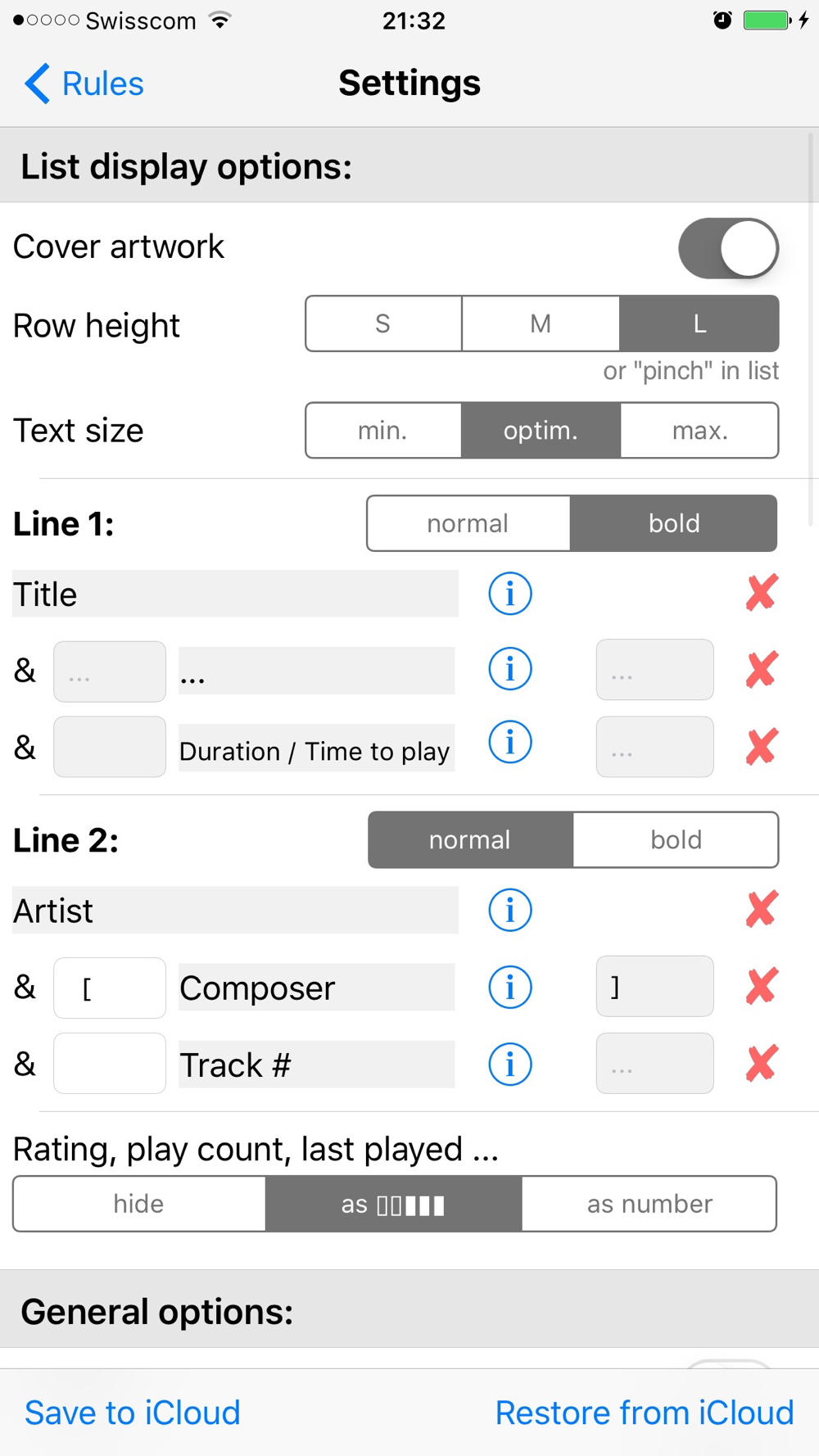This screenshot has width=819, height=1456.
Task: Remove the Artist field with red X
Action: point(762,910)
